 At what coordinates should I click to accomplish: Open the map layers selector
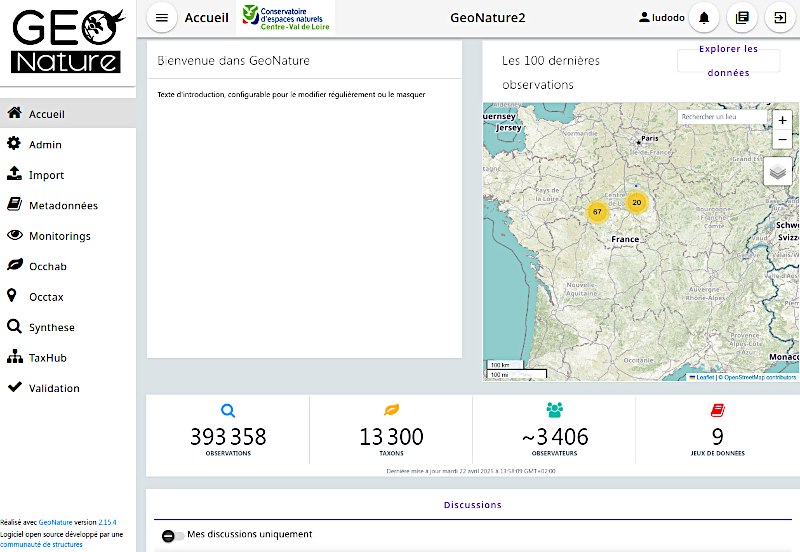(x=778, y=172)
